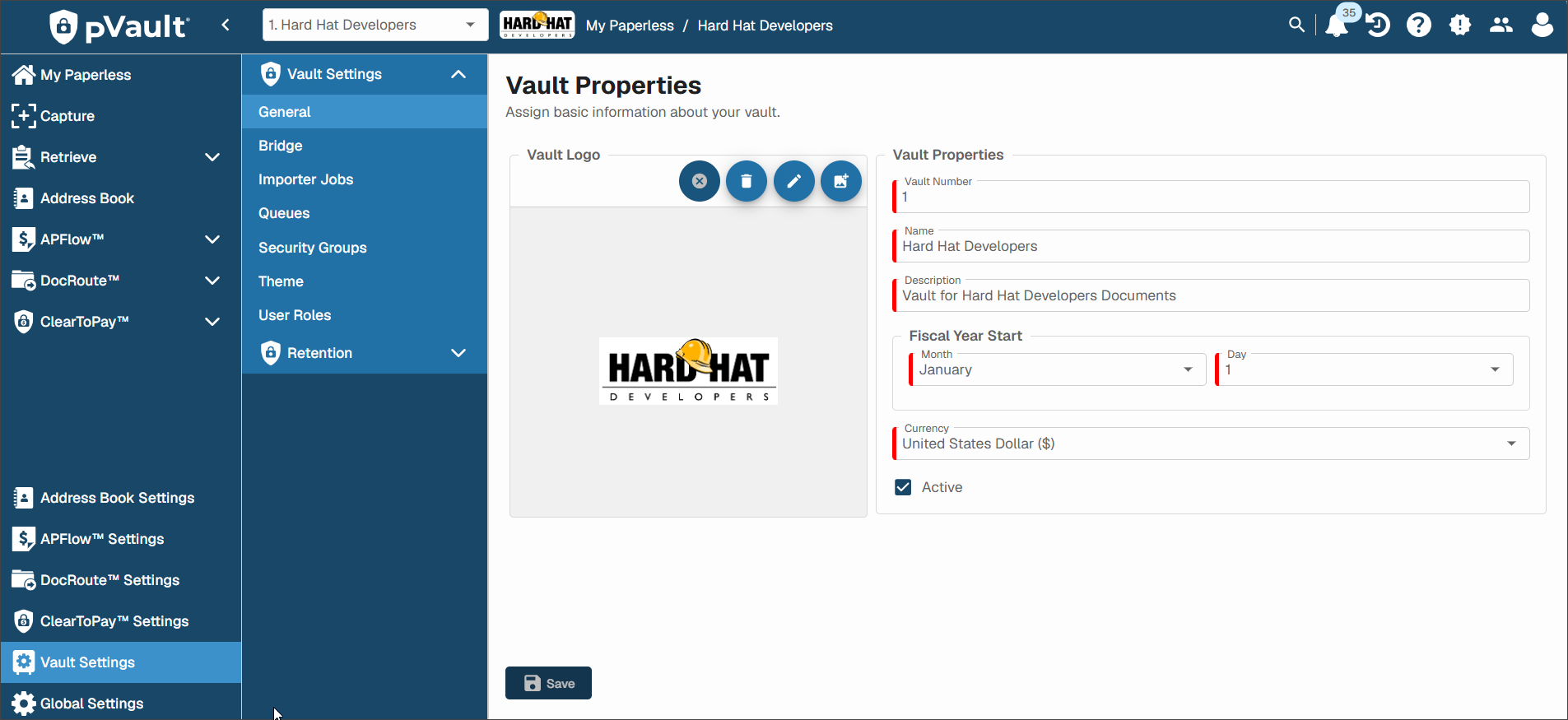Viewport: 1568px width, 720px height.
Task: Open the Fiscal Year Month dropdown
Action: [x=1058, y=369]
